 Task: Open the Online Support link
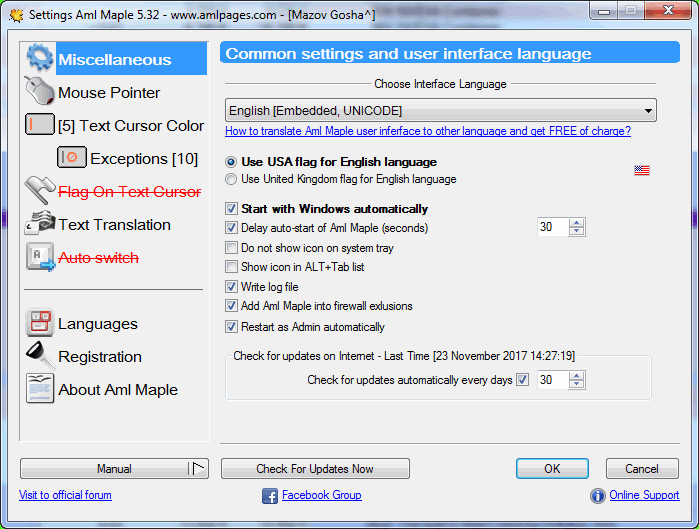point(644,495)
